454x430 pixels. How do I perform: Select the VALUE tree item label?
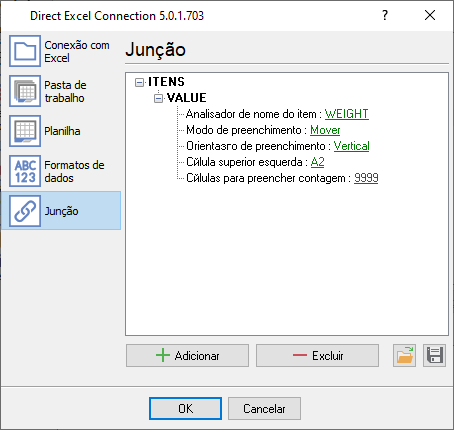pyautogui.click(x=187, y=98)
